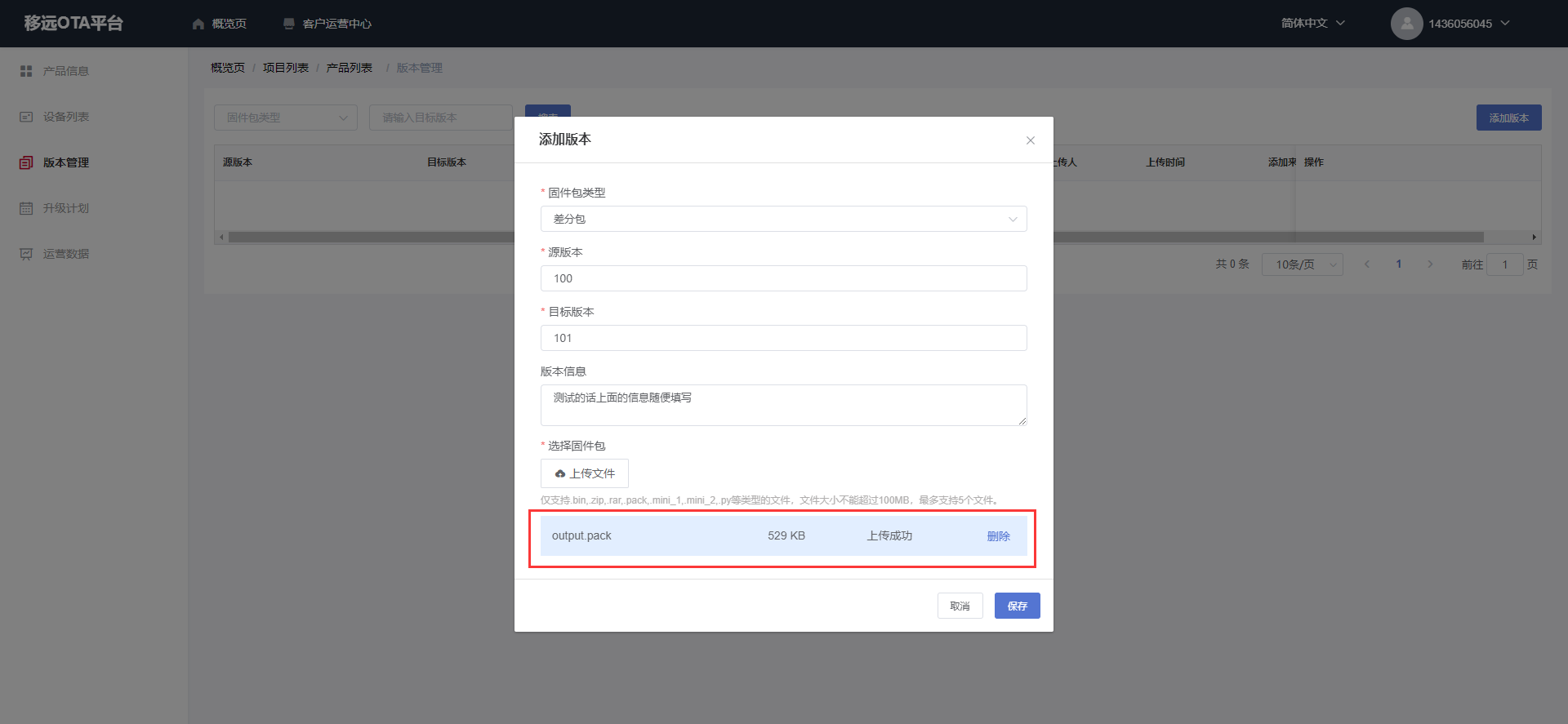
Task: Click the 源版本 input field containing 100
Action: (x=783, y=278)
